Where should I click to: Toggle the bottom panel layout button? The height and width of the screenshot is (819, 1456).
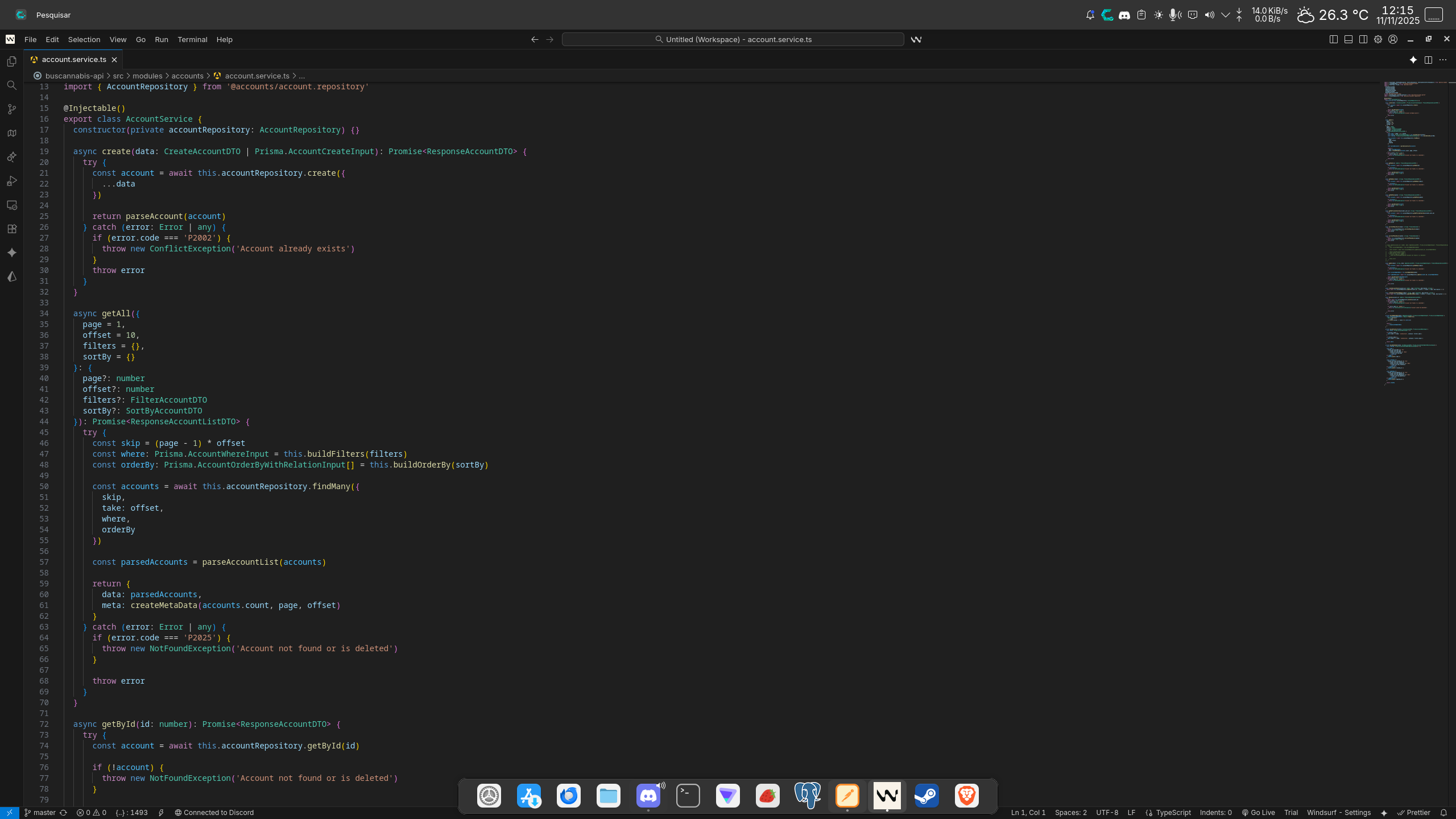(x=1349, y=39)
